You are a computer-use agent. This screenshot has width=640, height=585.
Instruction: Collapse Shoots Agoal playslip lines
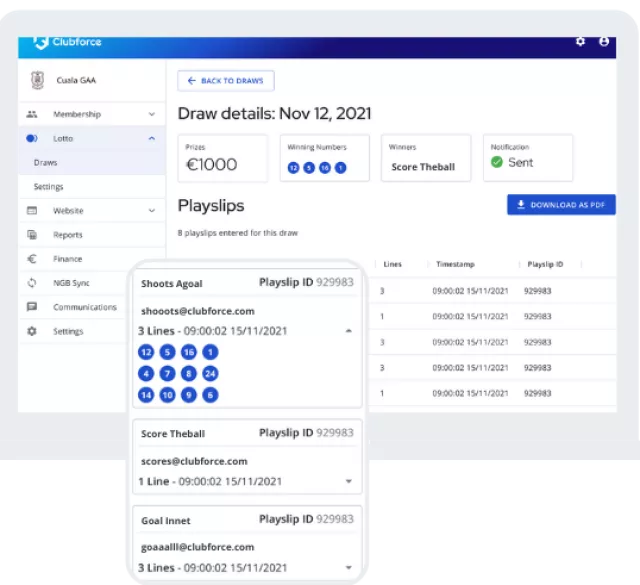[x=348, y=330]
